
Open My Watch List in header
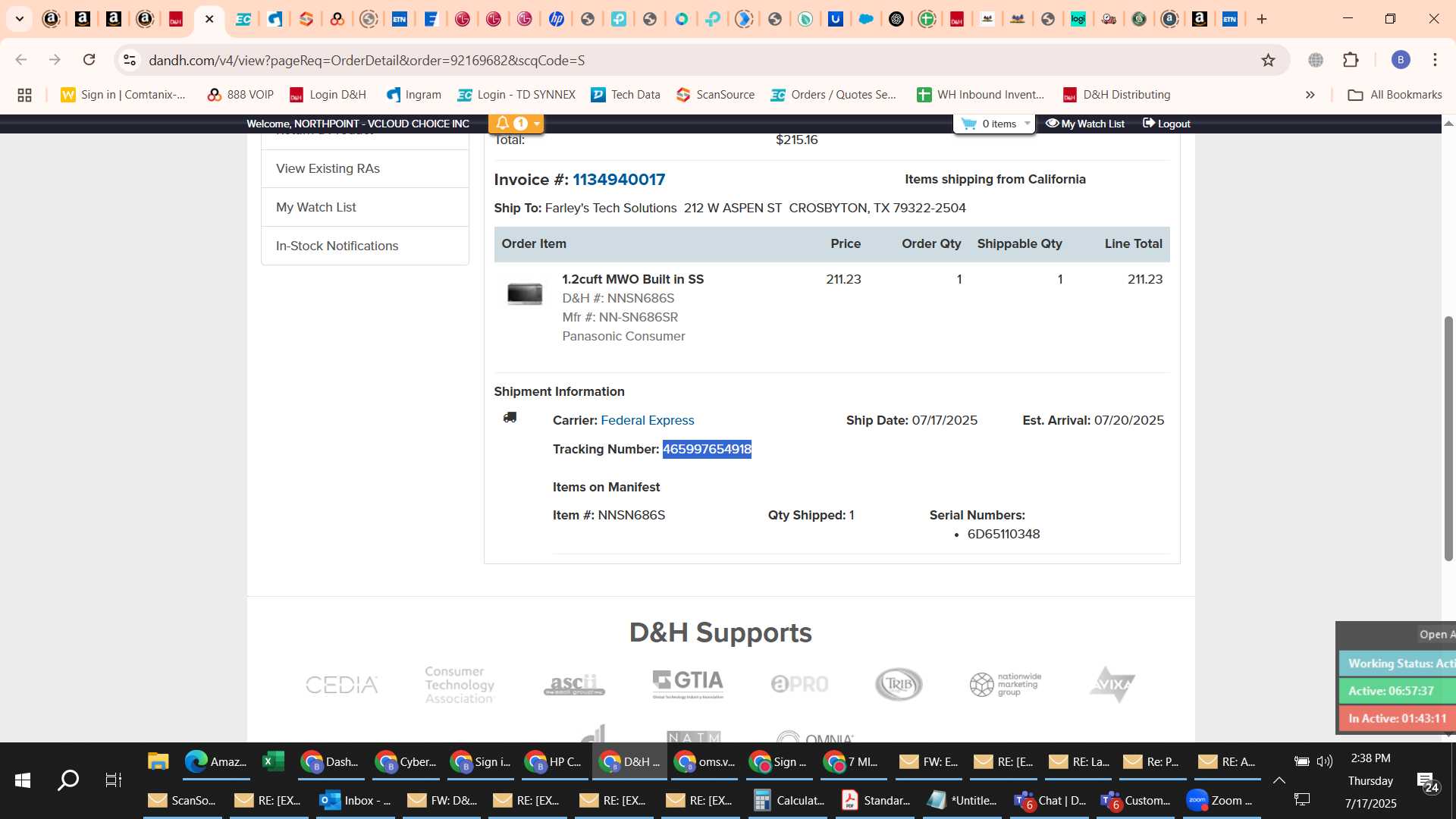click(1085, 124)
